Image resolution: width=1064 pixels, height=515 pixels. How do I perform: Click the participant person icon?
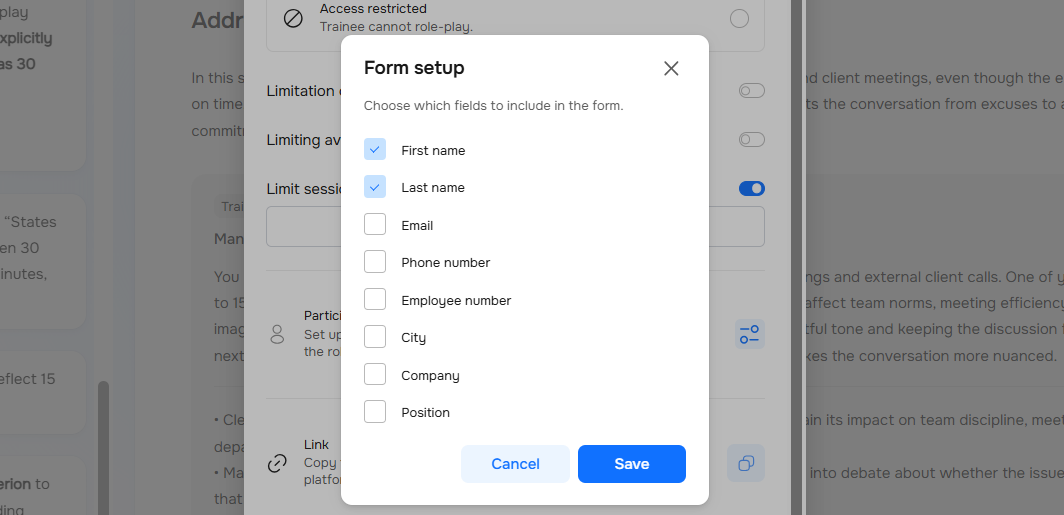click(x=277, y=334)
